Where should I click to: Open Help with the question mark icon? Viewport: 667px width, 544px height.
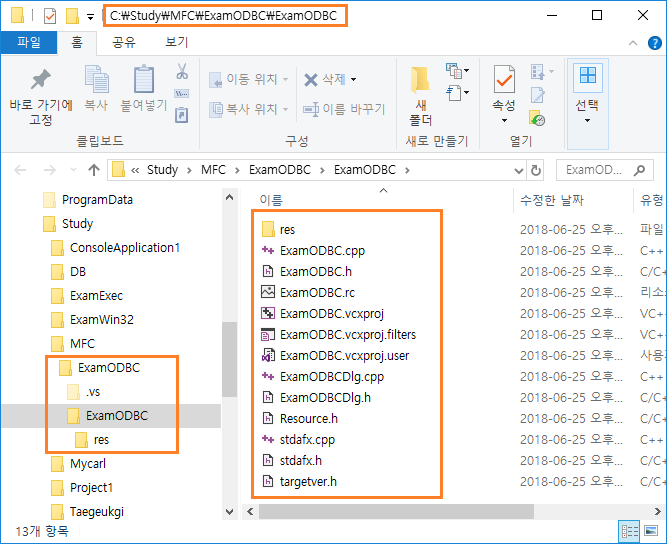click(x=654, y=43)
